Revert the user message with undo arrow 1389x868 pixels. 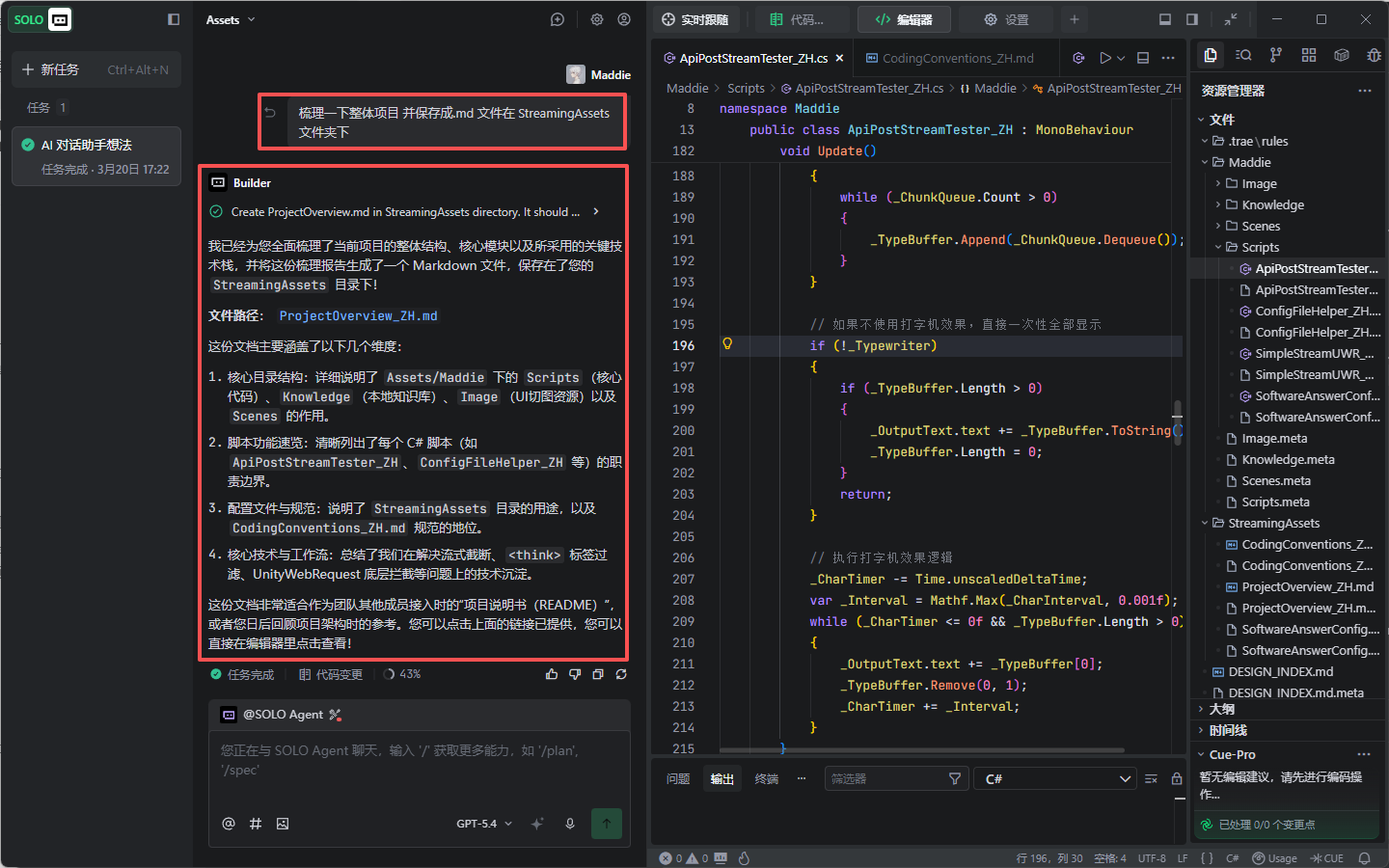[x=270, y=113]
